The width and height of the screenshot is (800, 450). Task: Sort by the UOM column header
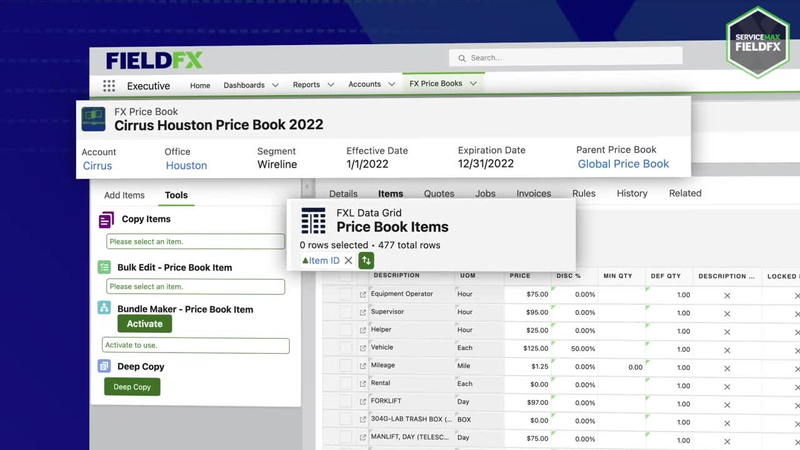pos(468,276)
